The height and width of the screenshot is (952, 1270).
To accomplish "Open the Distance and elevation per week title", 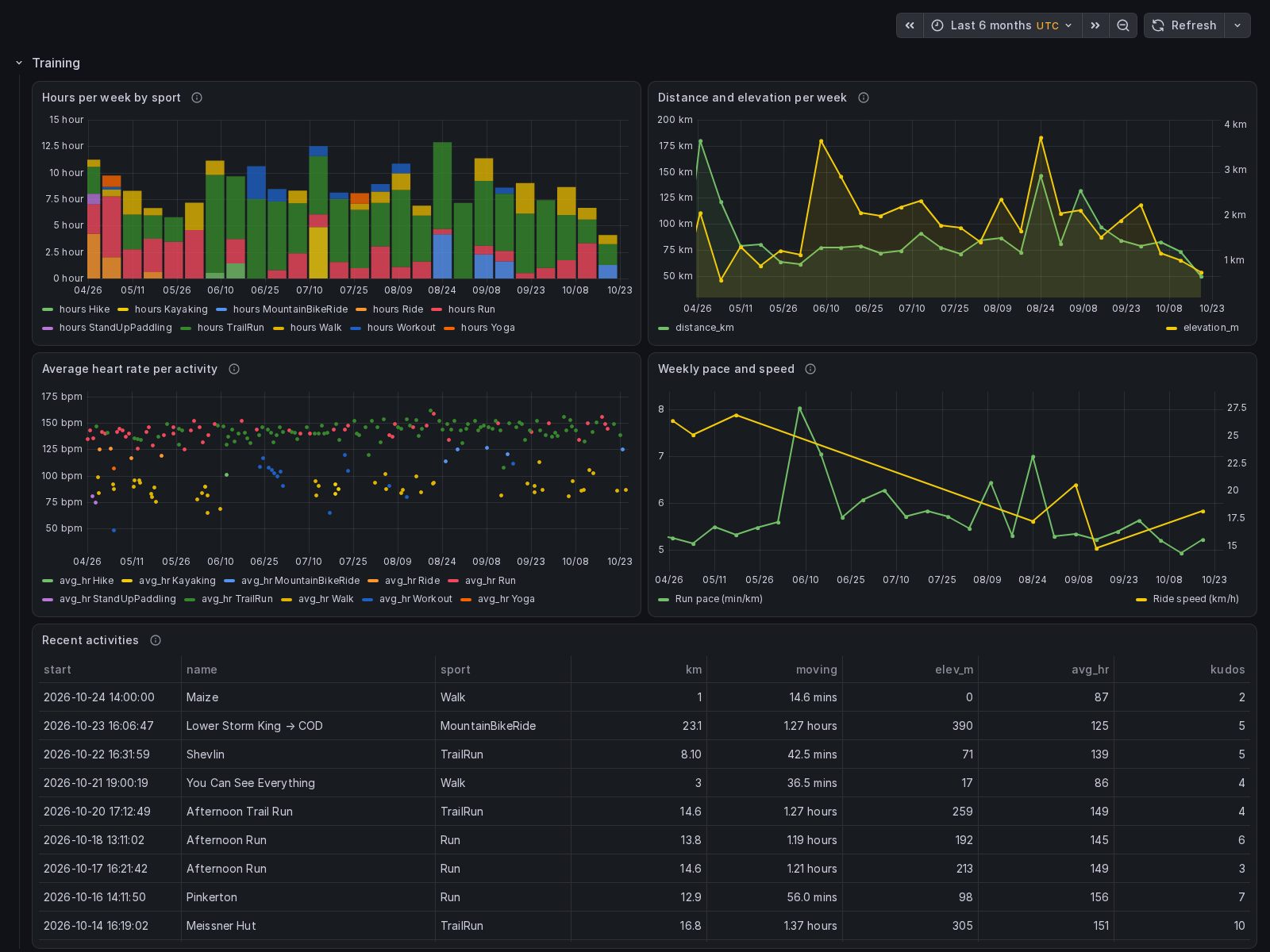I will 752,98.
